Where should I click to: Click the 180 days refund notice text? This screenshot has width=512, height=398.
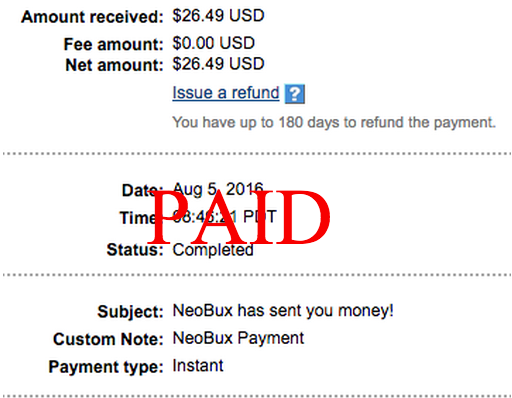pyautogui.click(x=334, y=123)
